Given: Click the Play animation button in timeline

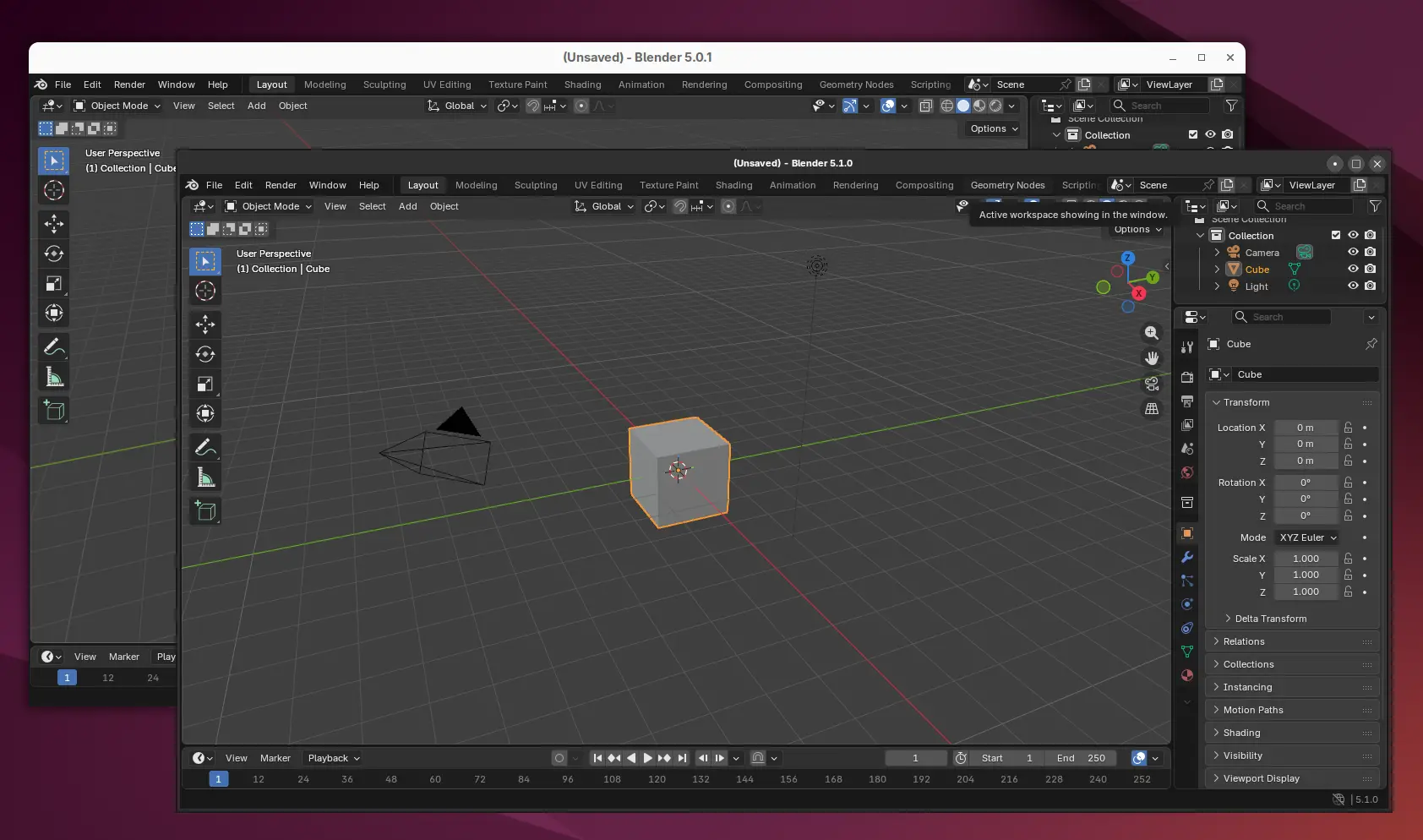Looking at the screenshot, I should [647, 758].
